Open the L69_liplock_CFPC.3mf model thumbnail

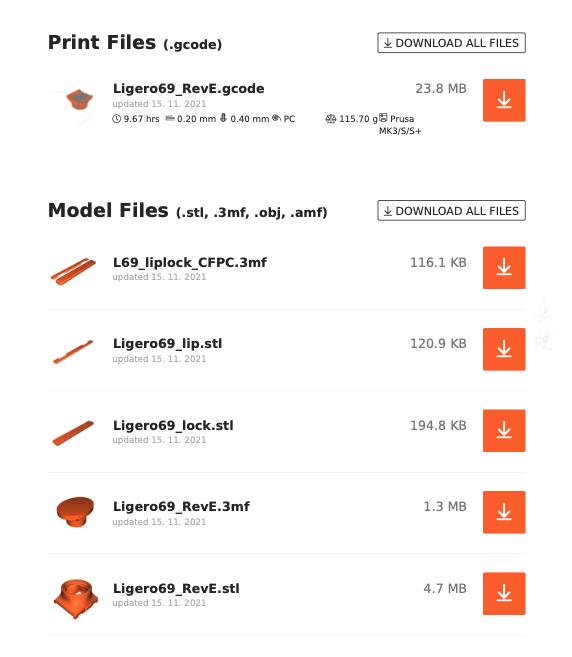tap(73, 271)
